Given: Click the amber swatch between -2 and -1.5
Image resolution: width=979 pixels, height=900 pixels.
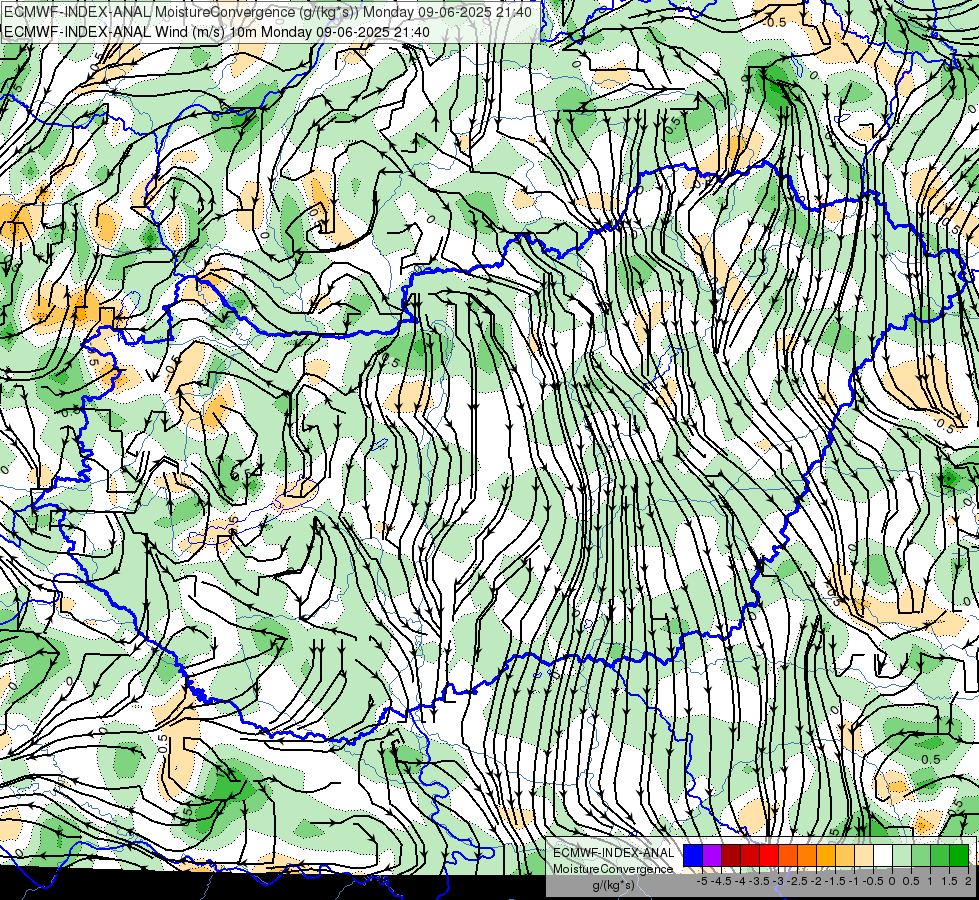Looking at the screenshot, I should 826,855.
